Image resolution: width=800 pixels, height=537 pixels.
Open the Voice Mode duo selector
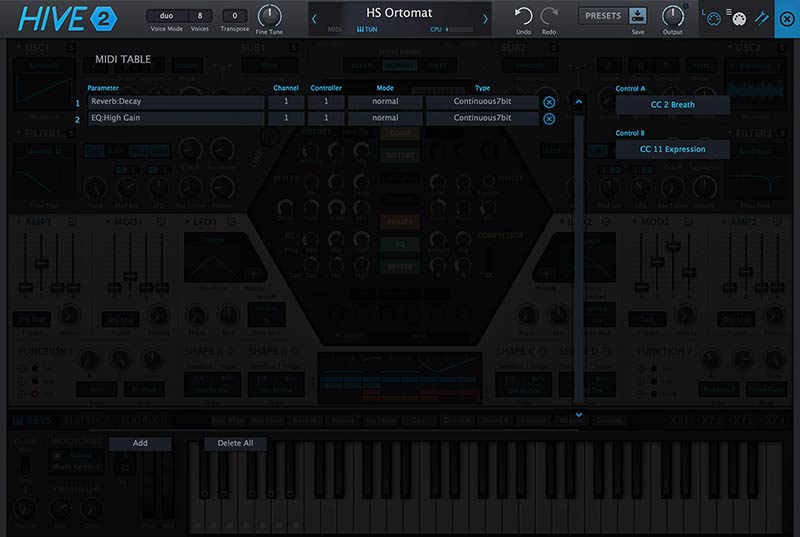click(x=167, y=16)
